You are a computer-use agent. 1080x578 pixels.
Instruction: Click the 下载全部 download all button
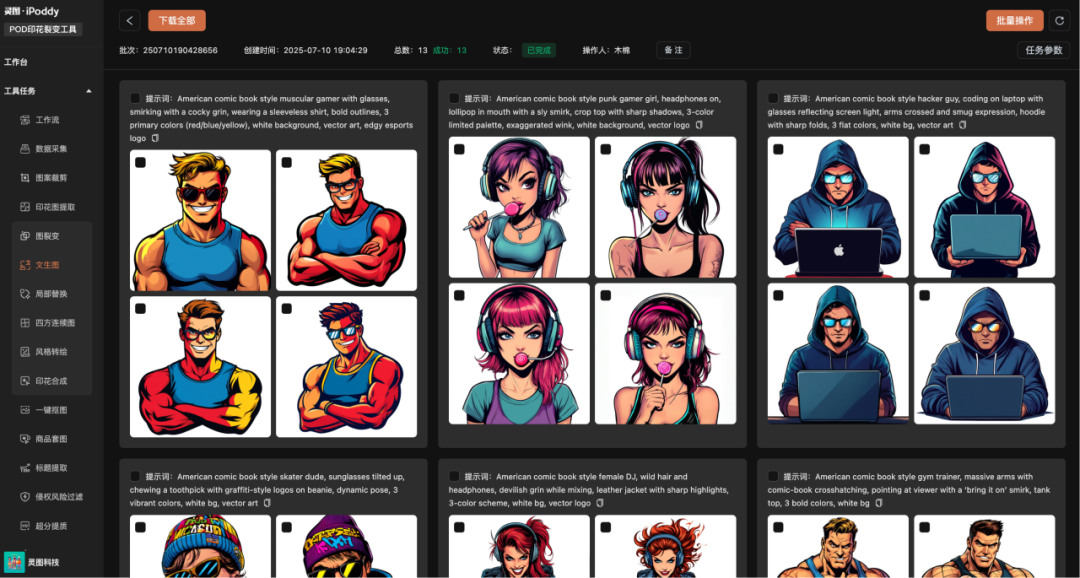177,20
